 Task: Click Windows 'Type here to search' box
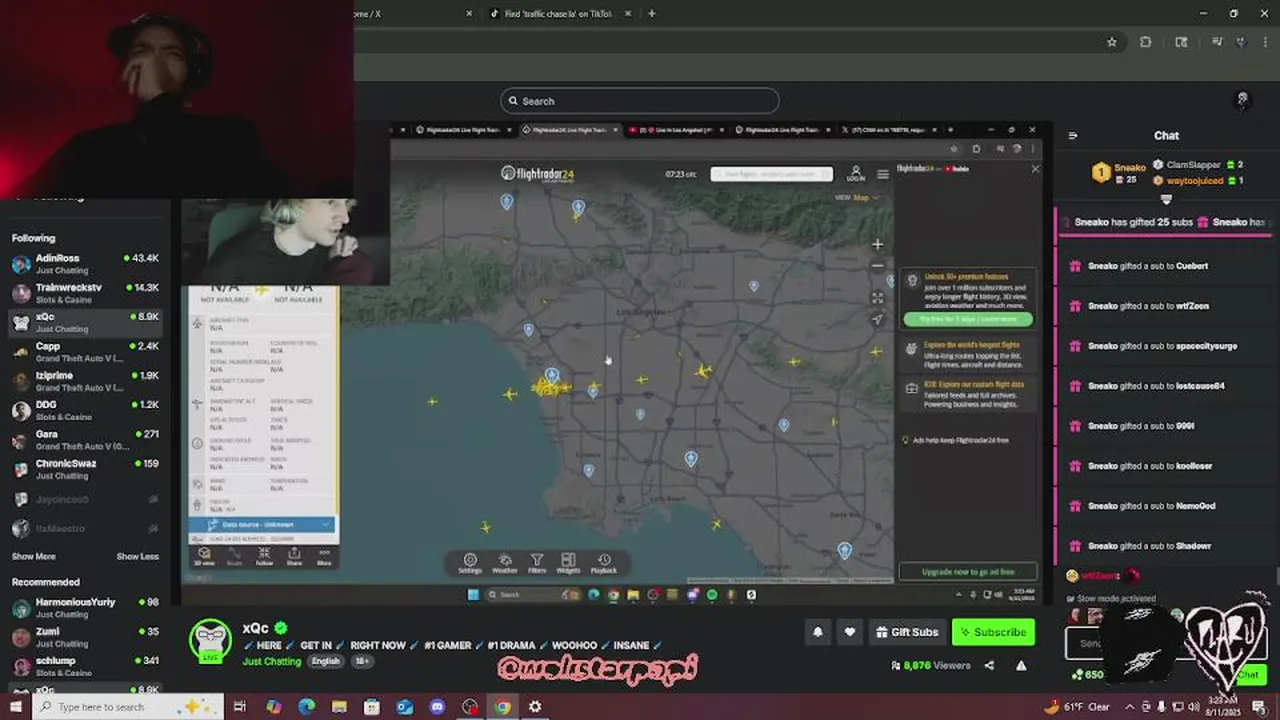coord(128,707)
